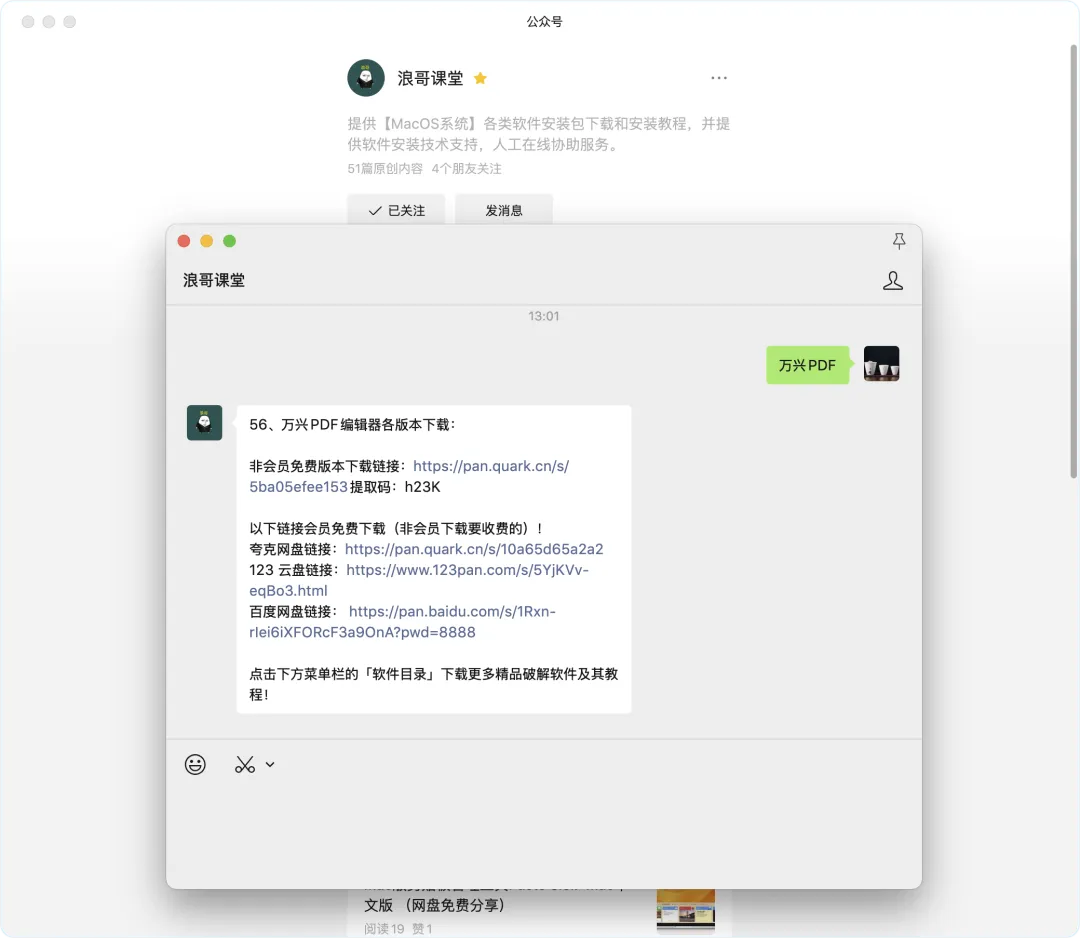1080x938 pixels.
Task: Click the 13:01 timestamp text
Action: [543, 316]
